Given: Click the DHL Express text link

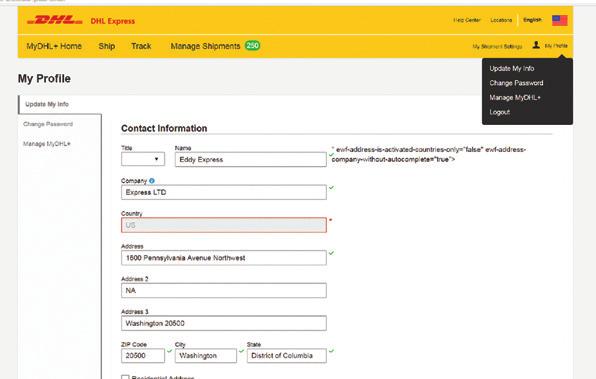Looking at the screenshot, I should [x=113, y=21].
